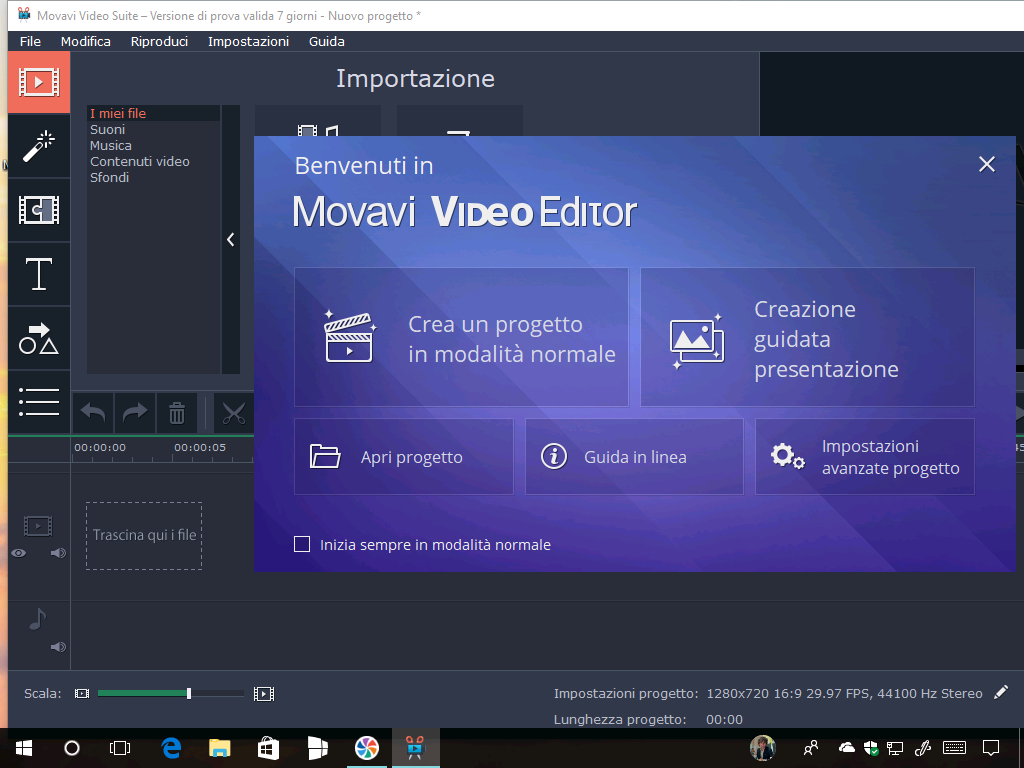Click Crea un progetto in modalità normale

tap(461, 337)
